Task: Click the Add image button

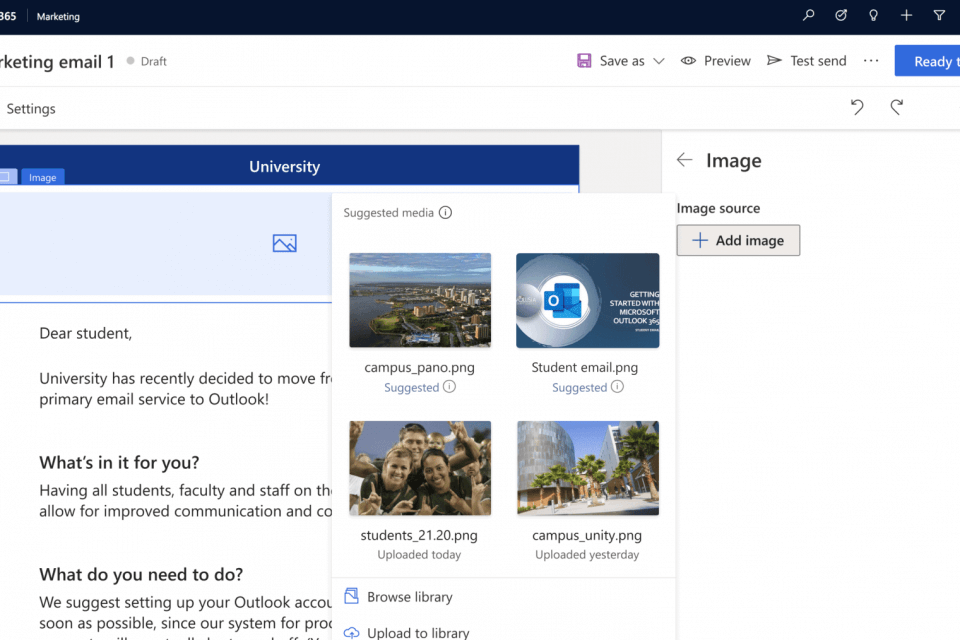Action: pyautogui.click(x=738, y=240)
